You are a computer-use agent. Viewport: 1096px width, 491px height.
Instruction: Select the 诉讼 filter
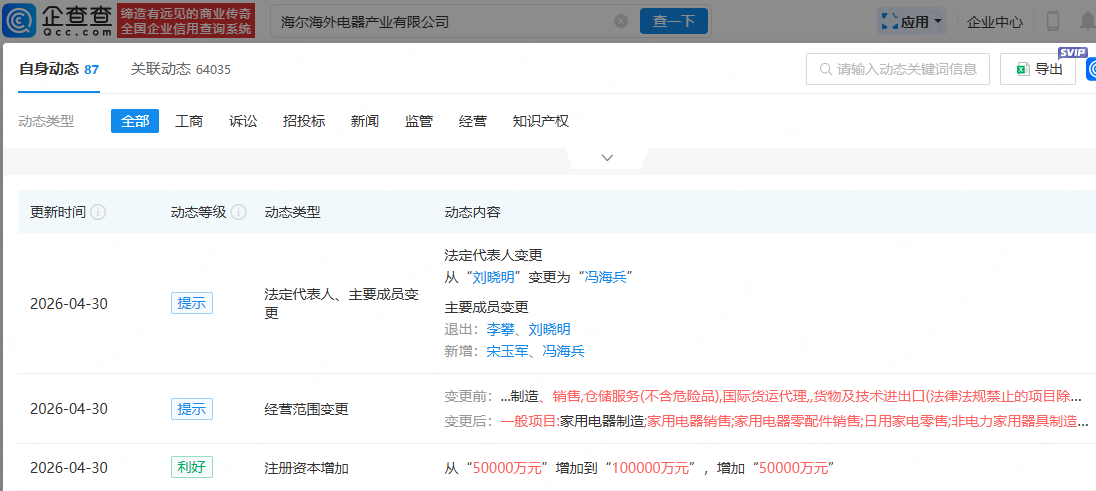coord(243,121)
